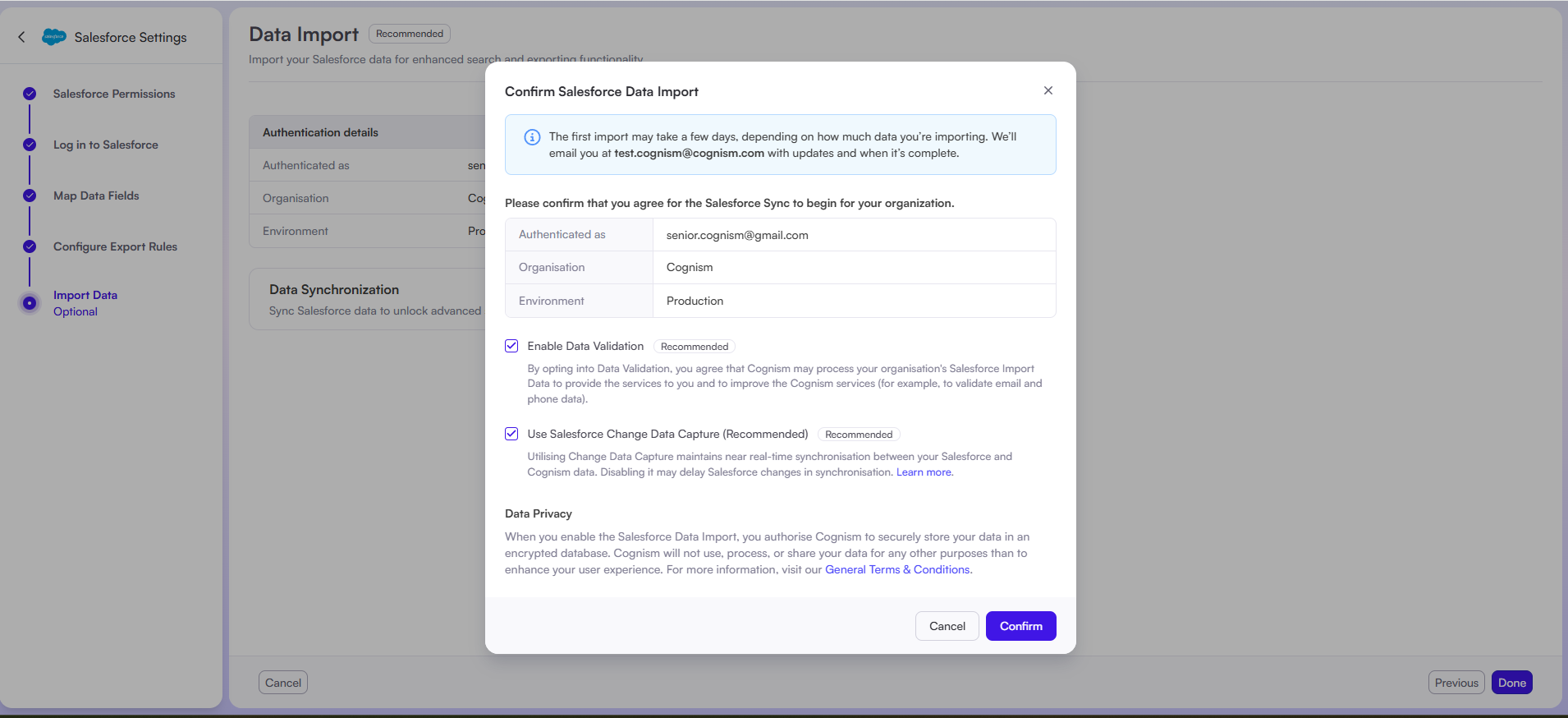Uncheck the Enable Data Validation checkbox

coord(511,346)
